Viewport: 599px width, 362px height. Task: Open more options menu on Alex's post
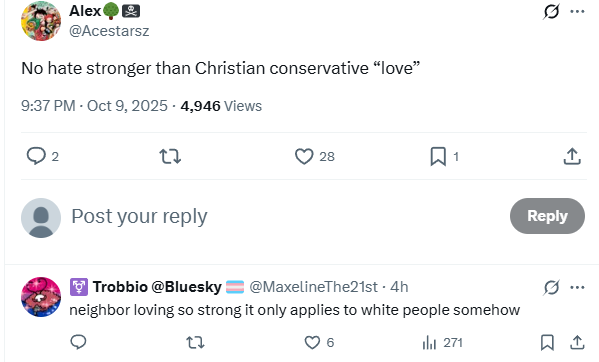point(577,11)
